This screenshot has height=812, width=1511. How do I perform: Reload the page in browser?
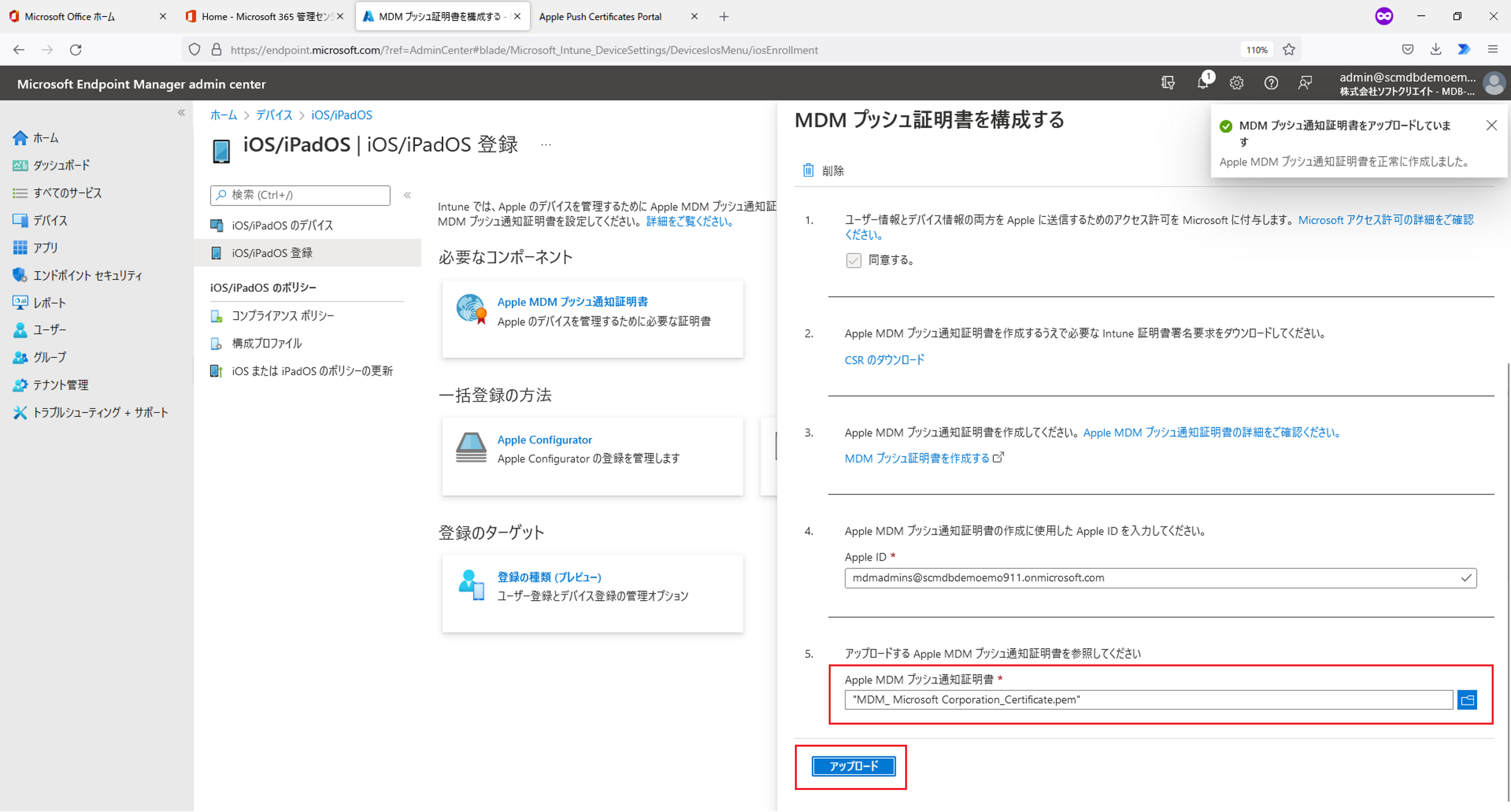[76, 50]
